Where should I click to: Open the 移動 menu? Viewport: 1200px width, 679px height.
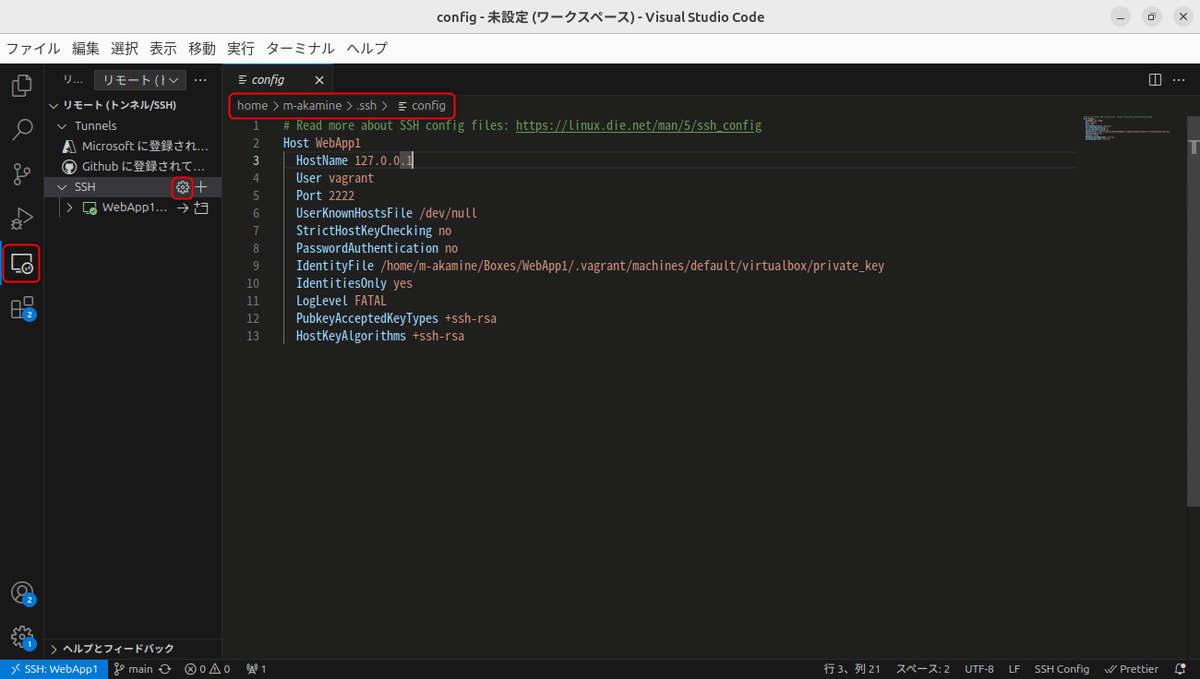pos(202,48)
